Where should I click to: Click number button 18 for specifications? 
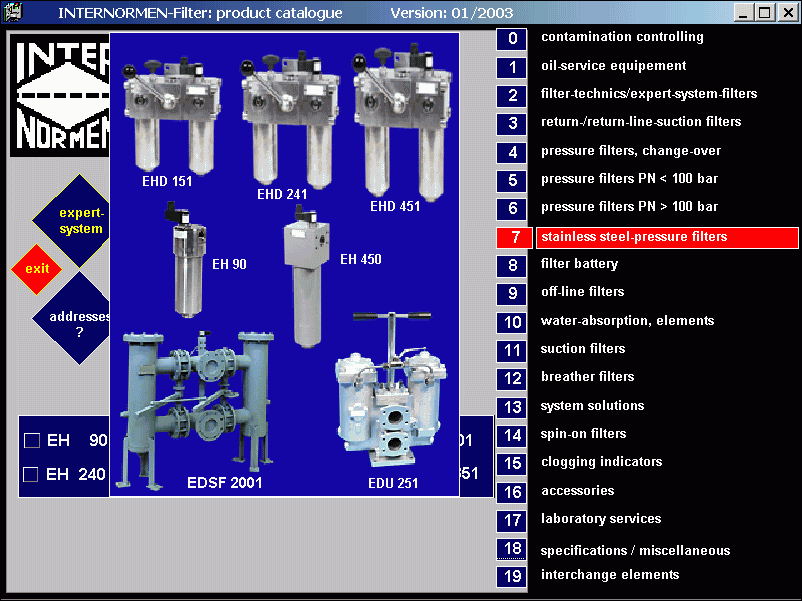[511, 549]
